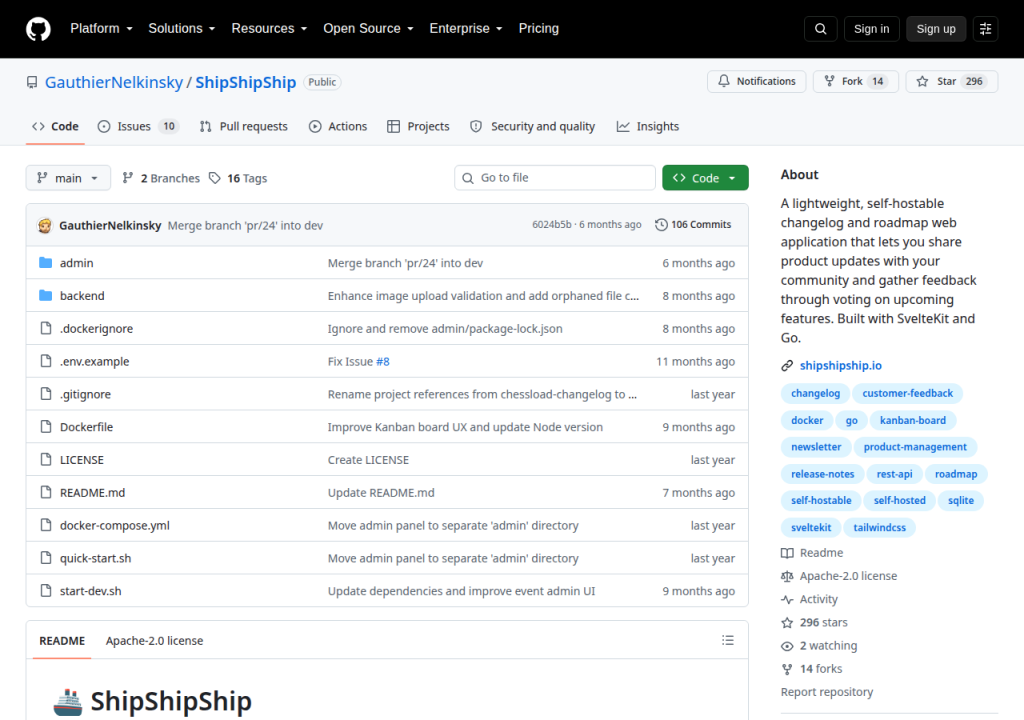Expand the Platform menu

click(101, 29)
